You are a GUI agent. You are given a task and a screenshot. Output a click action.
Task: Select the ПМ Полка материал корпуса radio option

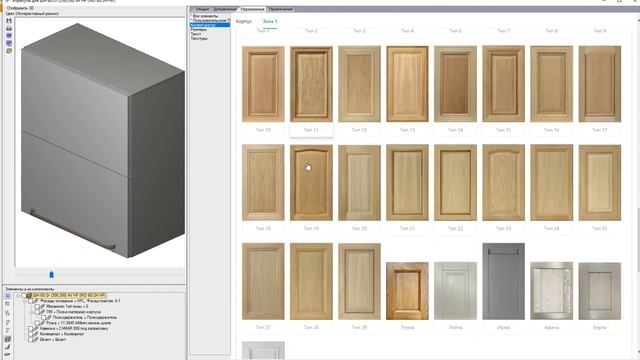[x=37, y=312]
